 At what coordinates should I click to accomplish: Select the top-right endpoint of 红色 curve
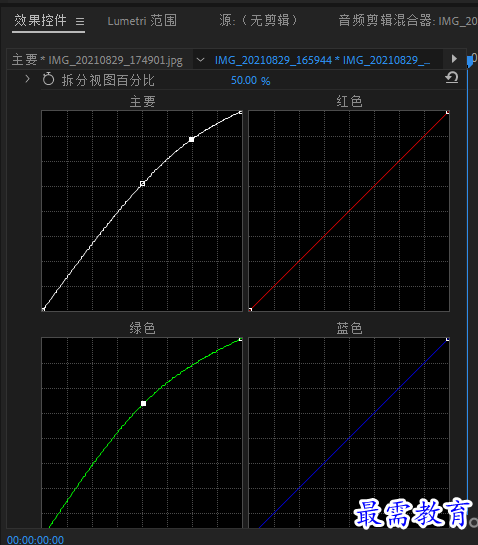[447, 112]
